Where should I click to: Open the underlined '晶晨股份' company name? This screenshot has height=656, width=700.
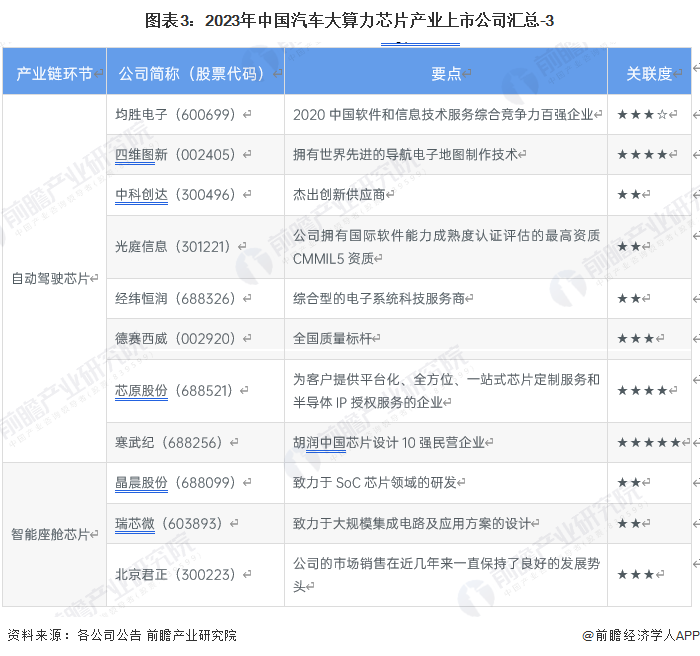pyautogui.click(x=141, y=483)
